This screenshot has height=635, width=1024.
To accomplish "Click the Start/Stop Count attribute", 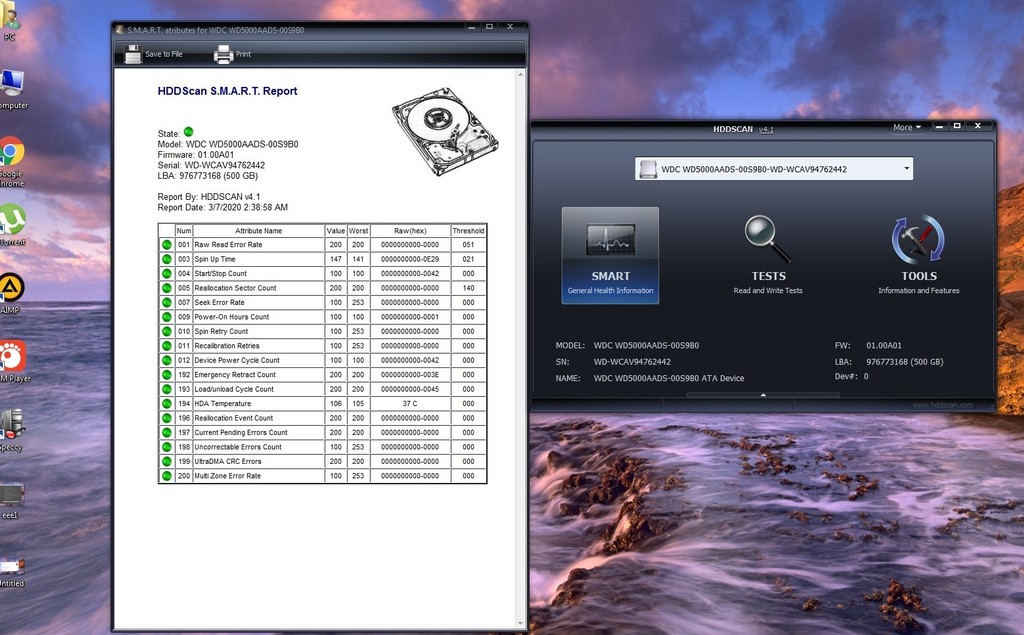I will pyautogui.click(x=221, y=274).
